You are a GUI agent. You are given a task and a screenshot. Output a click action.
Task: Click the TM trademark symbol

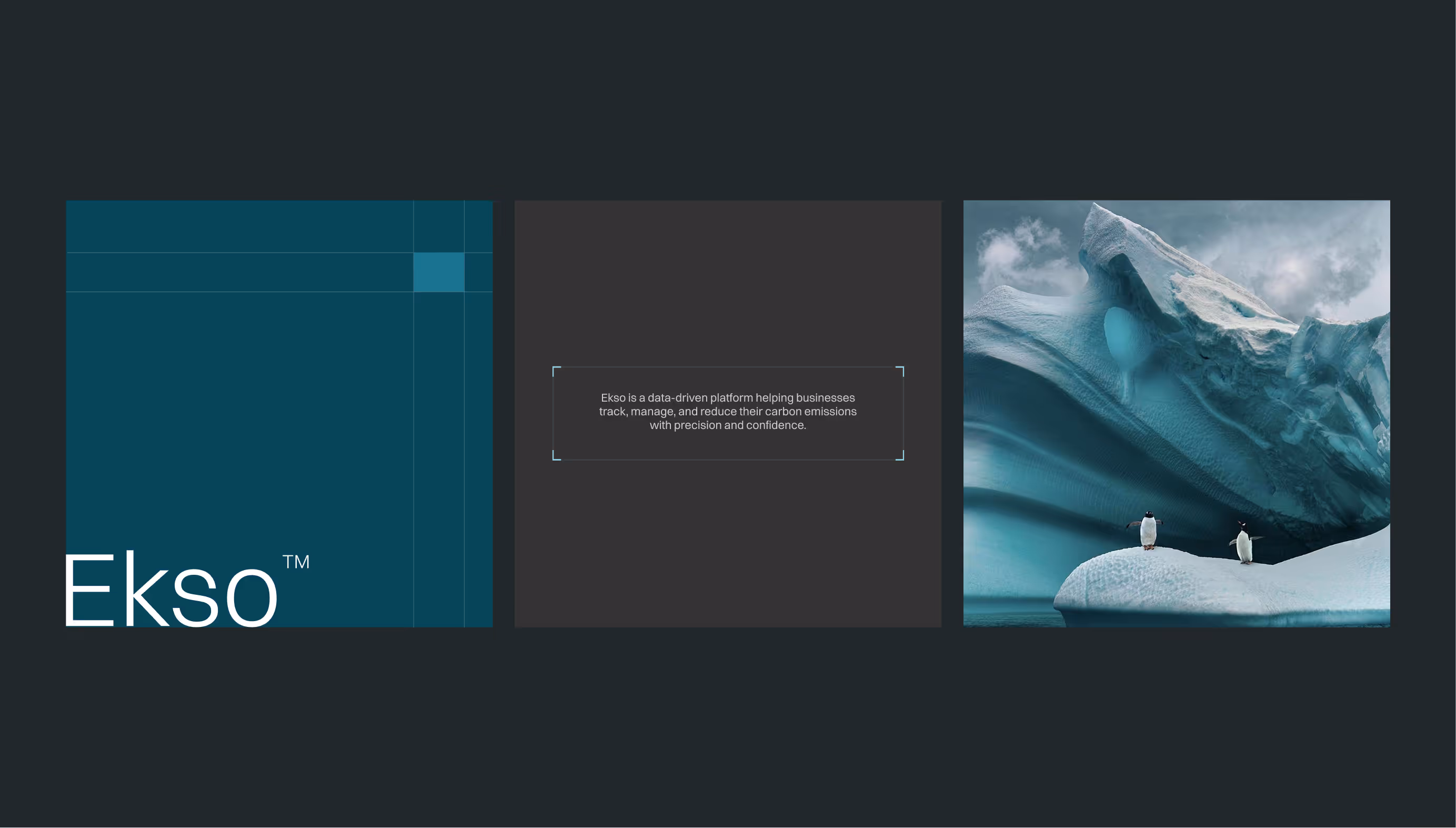click(296, 562)
